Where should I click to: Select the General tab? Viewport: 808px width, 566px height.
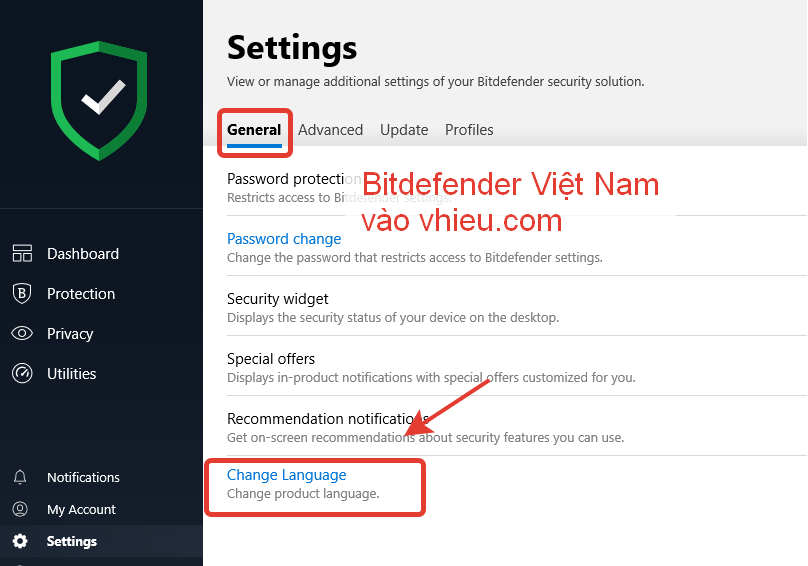click(254, 130)
